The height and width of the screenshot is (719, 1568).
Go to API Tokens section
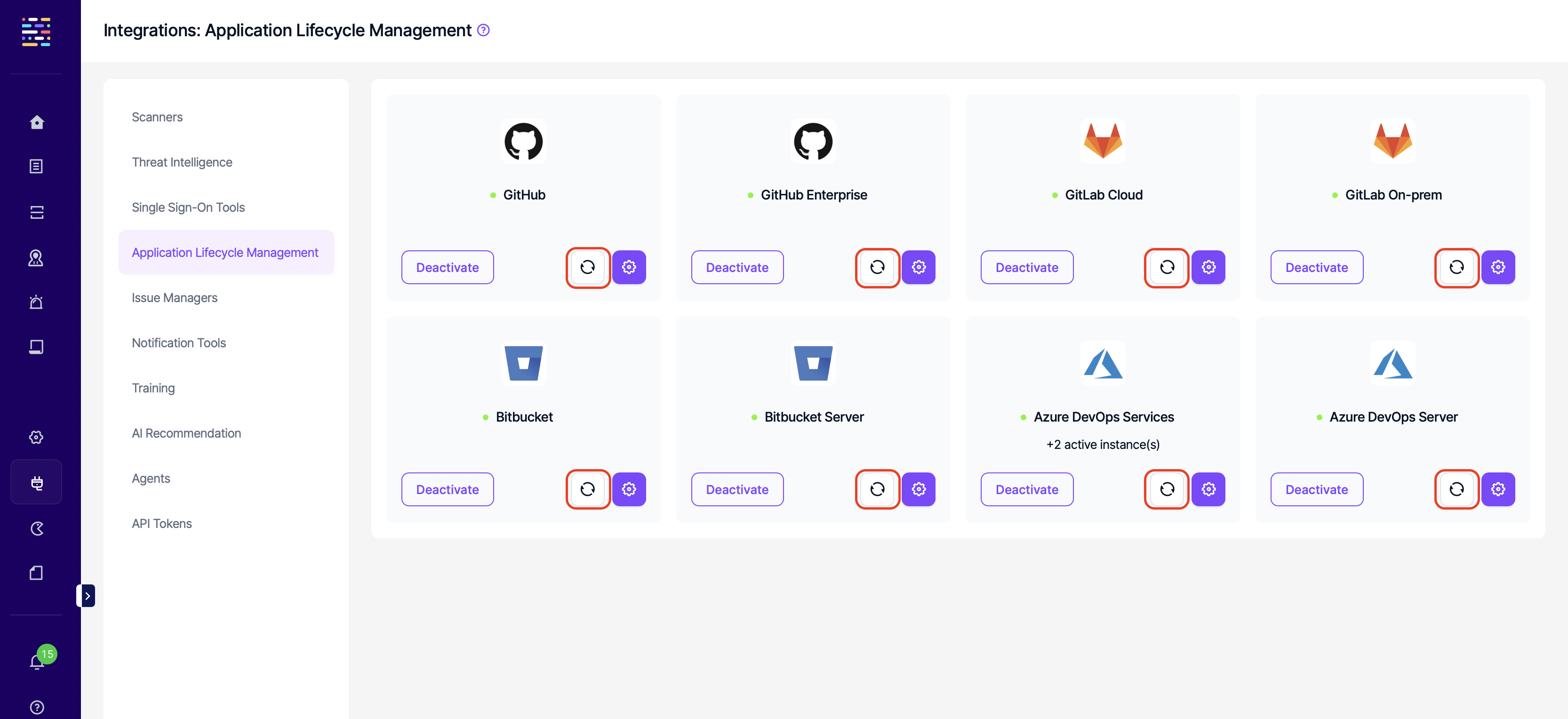(x=161, y=524)
